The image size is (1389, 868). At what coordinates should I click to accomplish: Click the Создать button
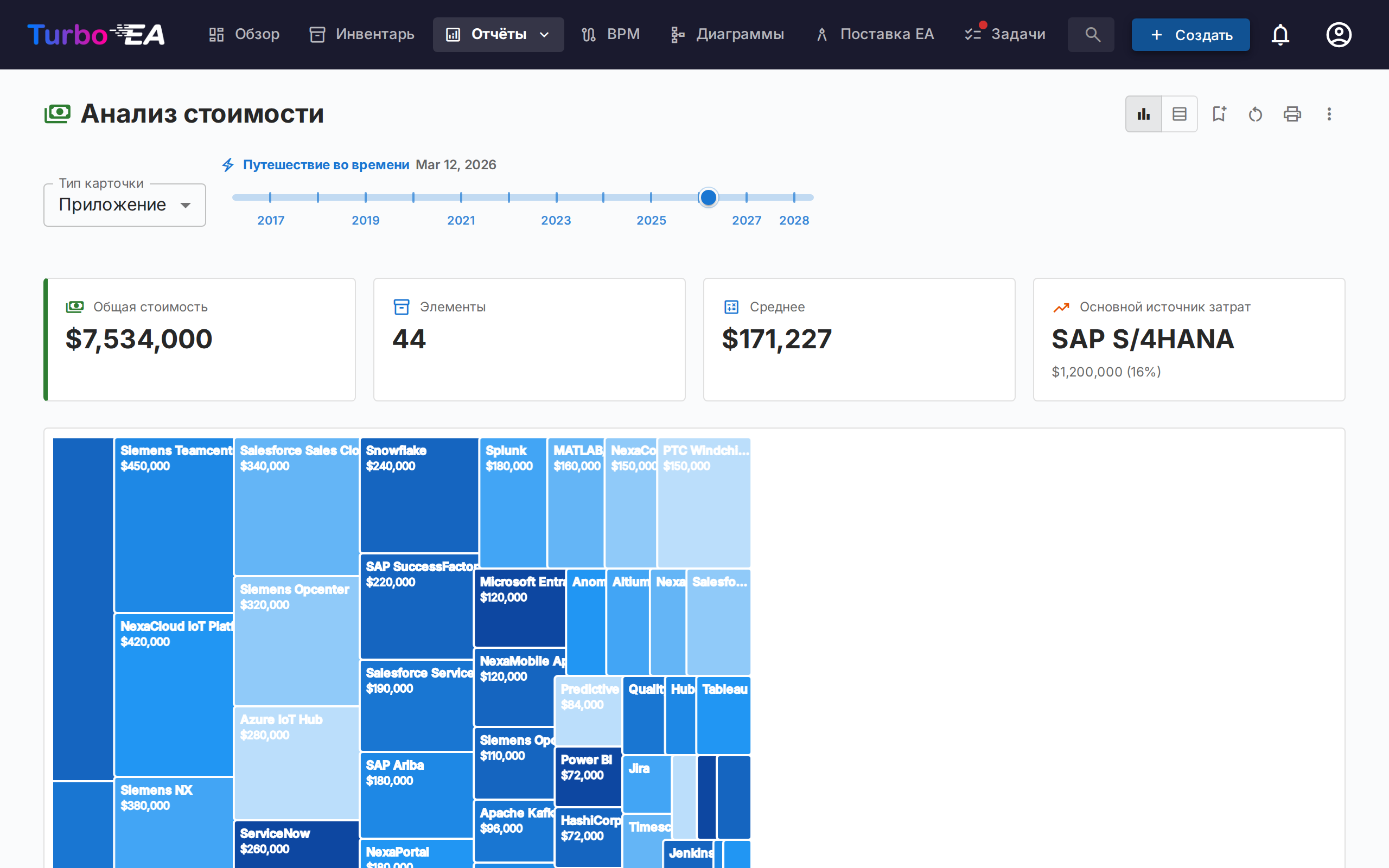coord(1190,35)
